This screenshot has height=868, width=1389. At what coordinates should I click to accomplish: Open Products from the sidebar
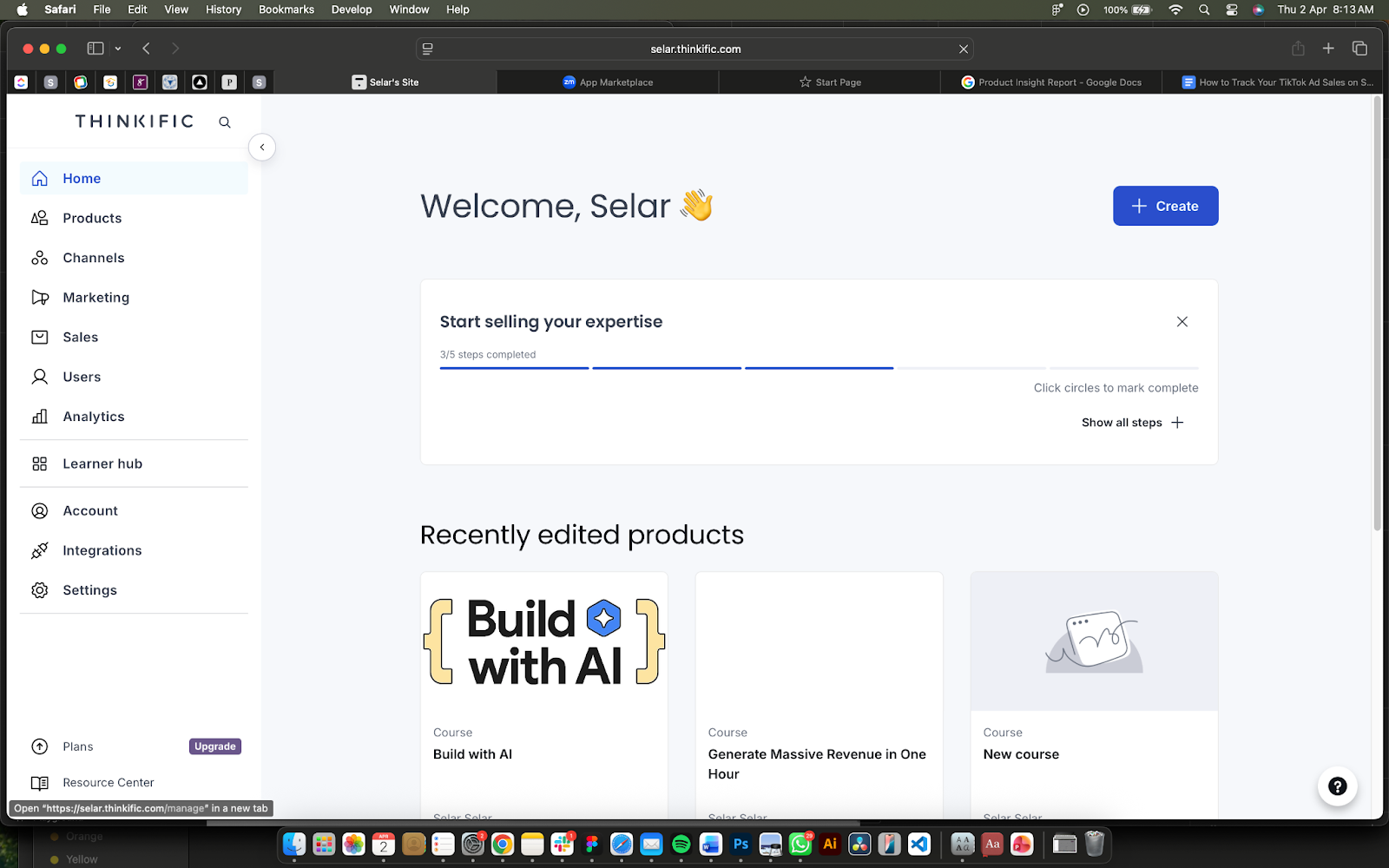tap(92, 218)
